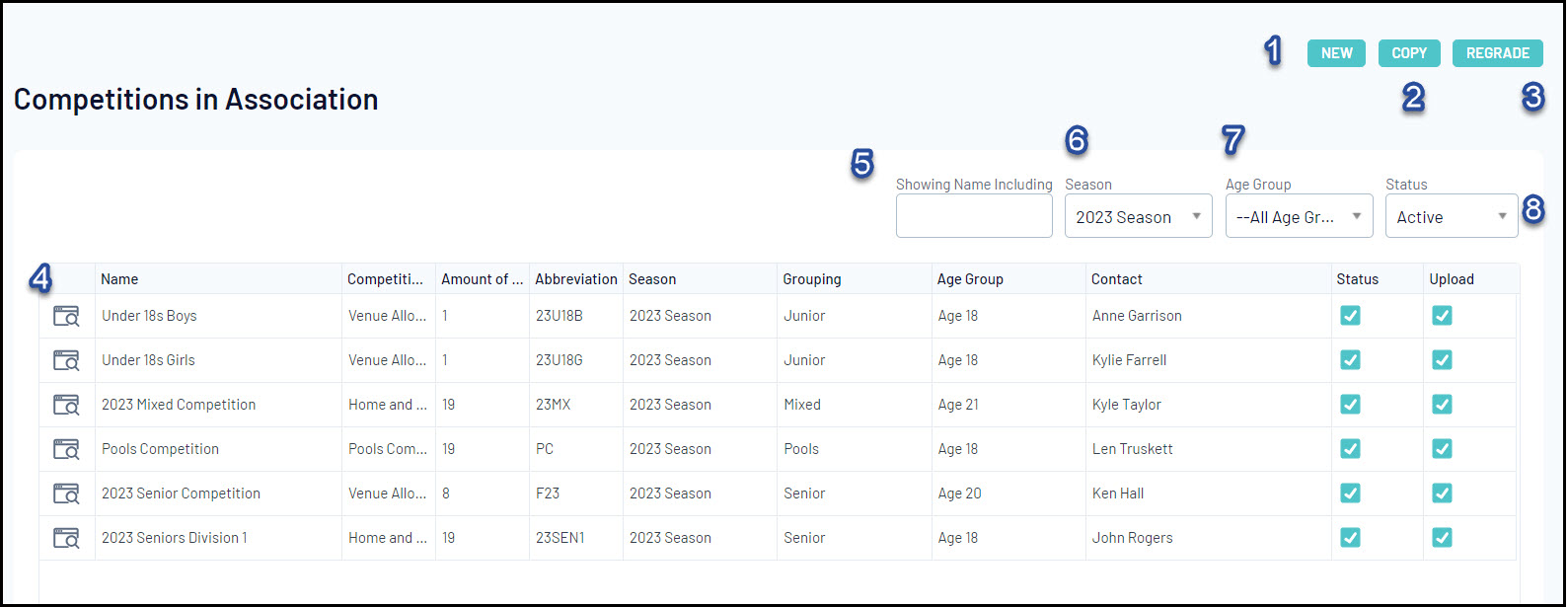
Task: Focus the Showing Name Including field
Action: point(974,216)
